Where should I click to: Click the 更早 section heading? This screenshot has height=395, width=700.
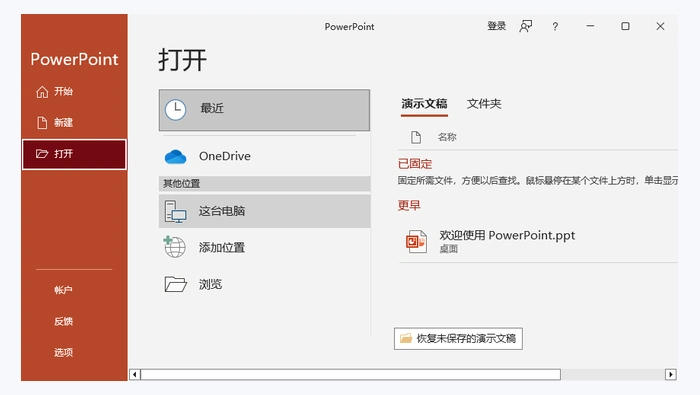coord(409,205)
